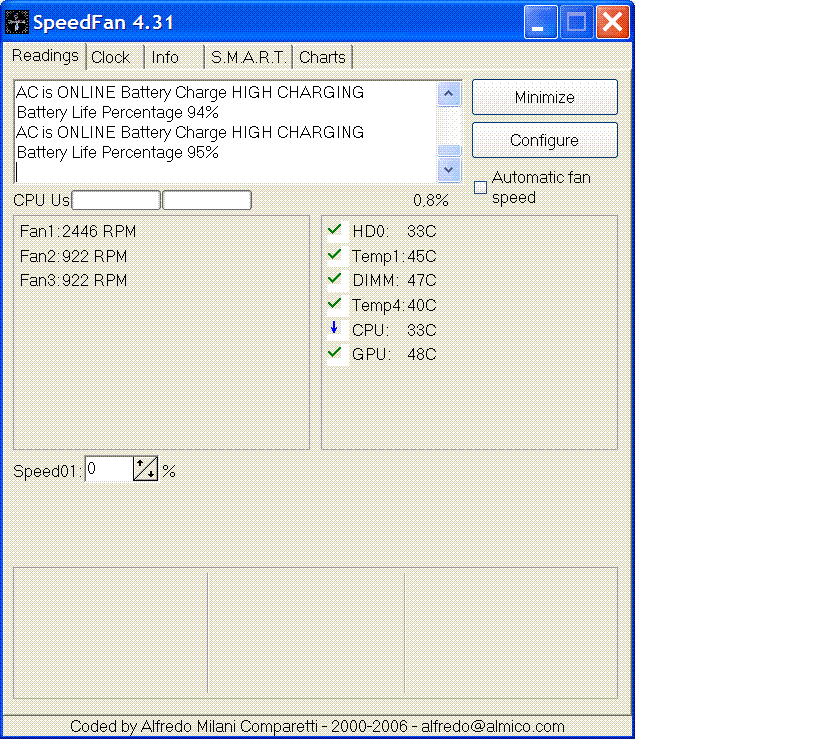Select the Info tab
Viewport: 840px width, 739px height.
166,58
